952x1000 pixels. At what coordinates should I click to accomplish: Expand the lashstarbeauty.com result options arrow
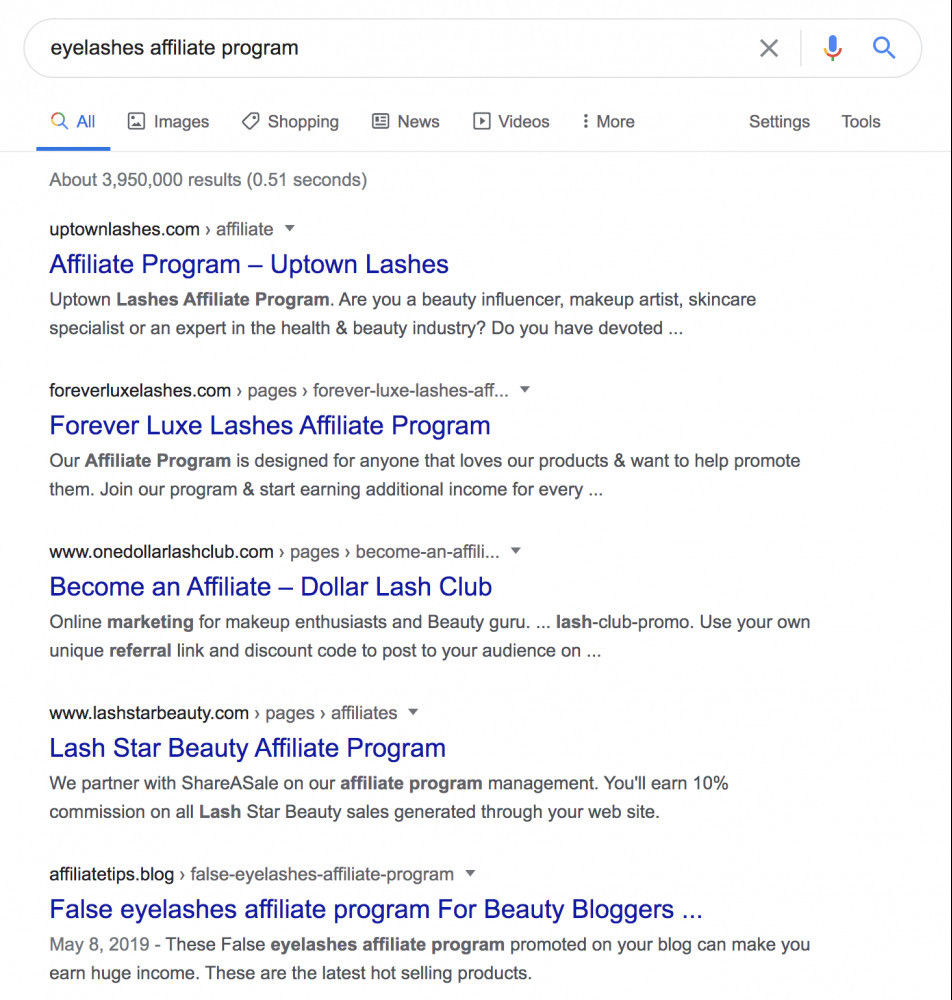tap(413, 712)
